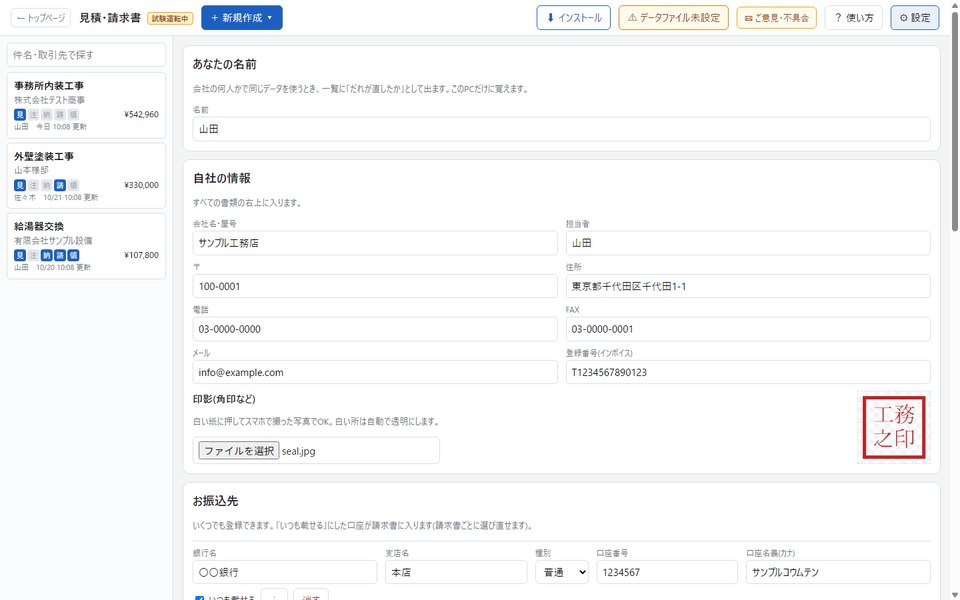Click the 納 badge on 事務所内装工事 card
The width and height of the screenshot is (960, 600).
(47, 114)
